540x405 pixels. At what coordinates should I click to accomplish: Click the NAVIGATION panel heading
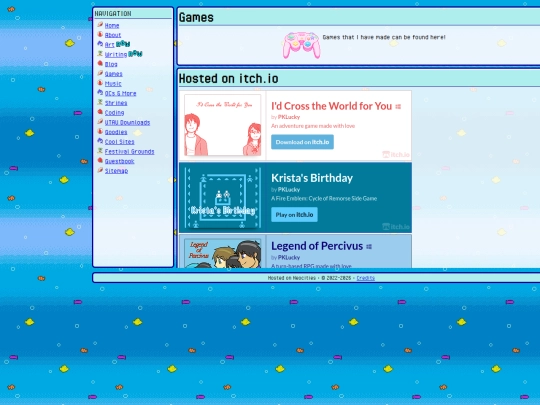[113, 13]
